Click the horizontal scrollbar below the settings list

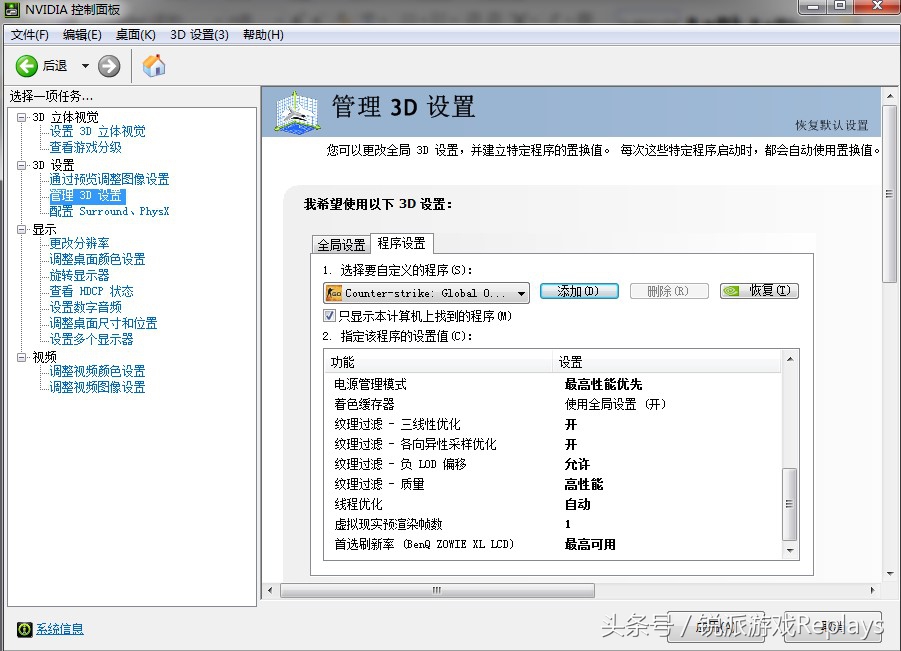tap(435, 591)
